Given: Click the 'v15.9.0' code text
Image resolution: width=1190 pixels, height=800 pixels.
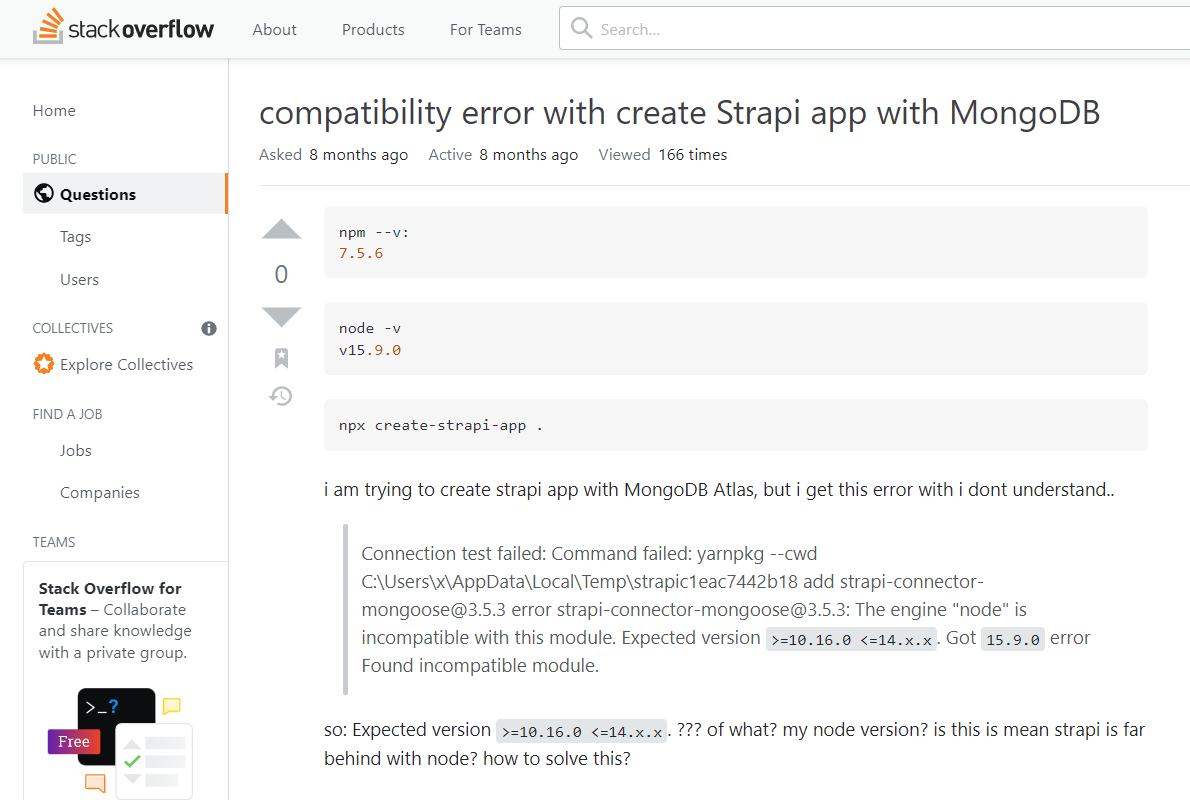Looking at the screenshot, I should (370, 350).
